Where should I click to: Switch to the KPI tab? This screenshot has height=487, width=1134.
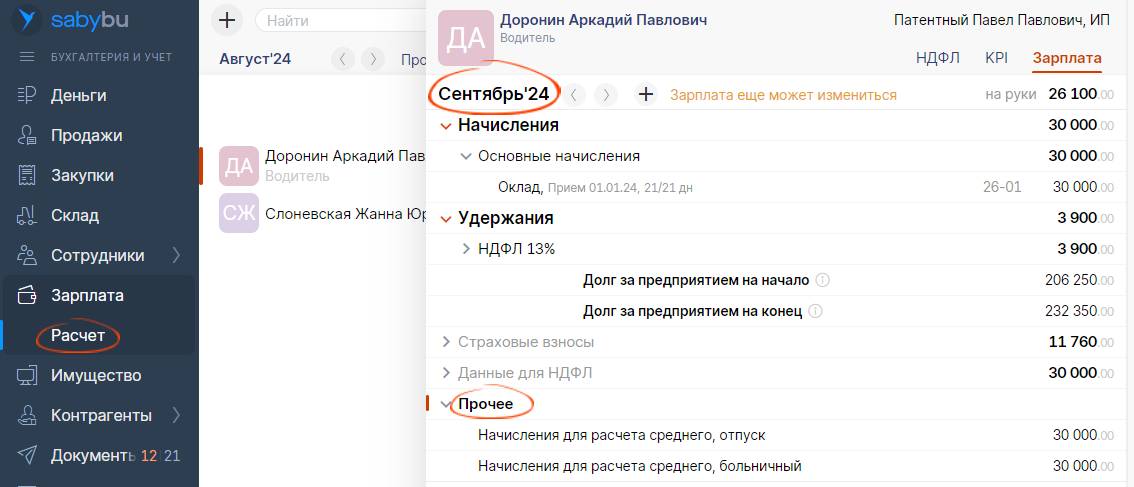[x=996, y=58]
